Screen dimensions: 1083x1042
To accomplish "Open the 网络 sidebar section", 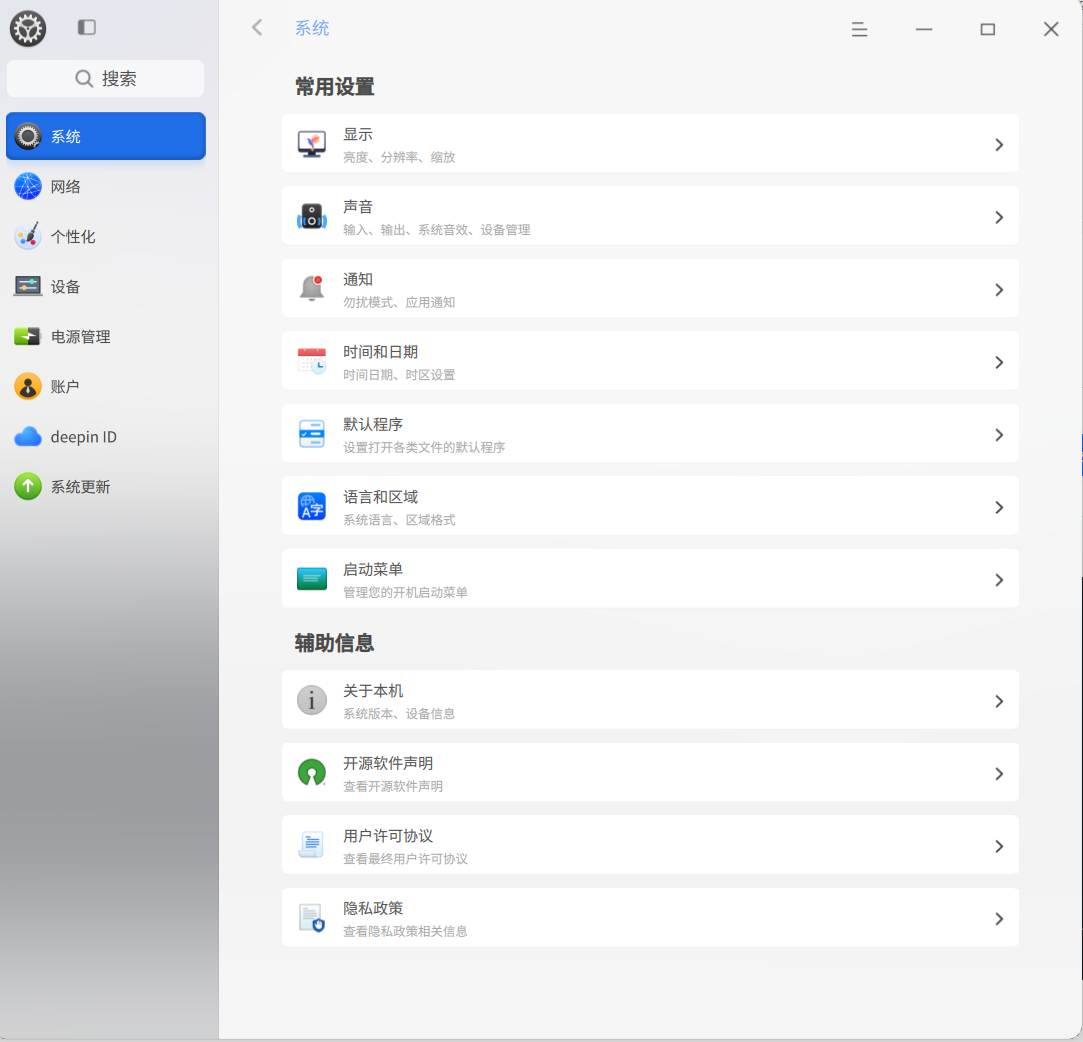I will 106,186.
